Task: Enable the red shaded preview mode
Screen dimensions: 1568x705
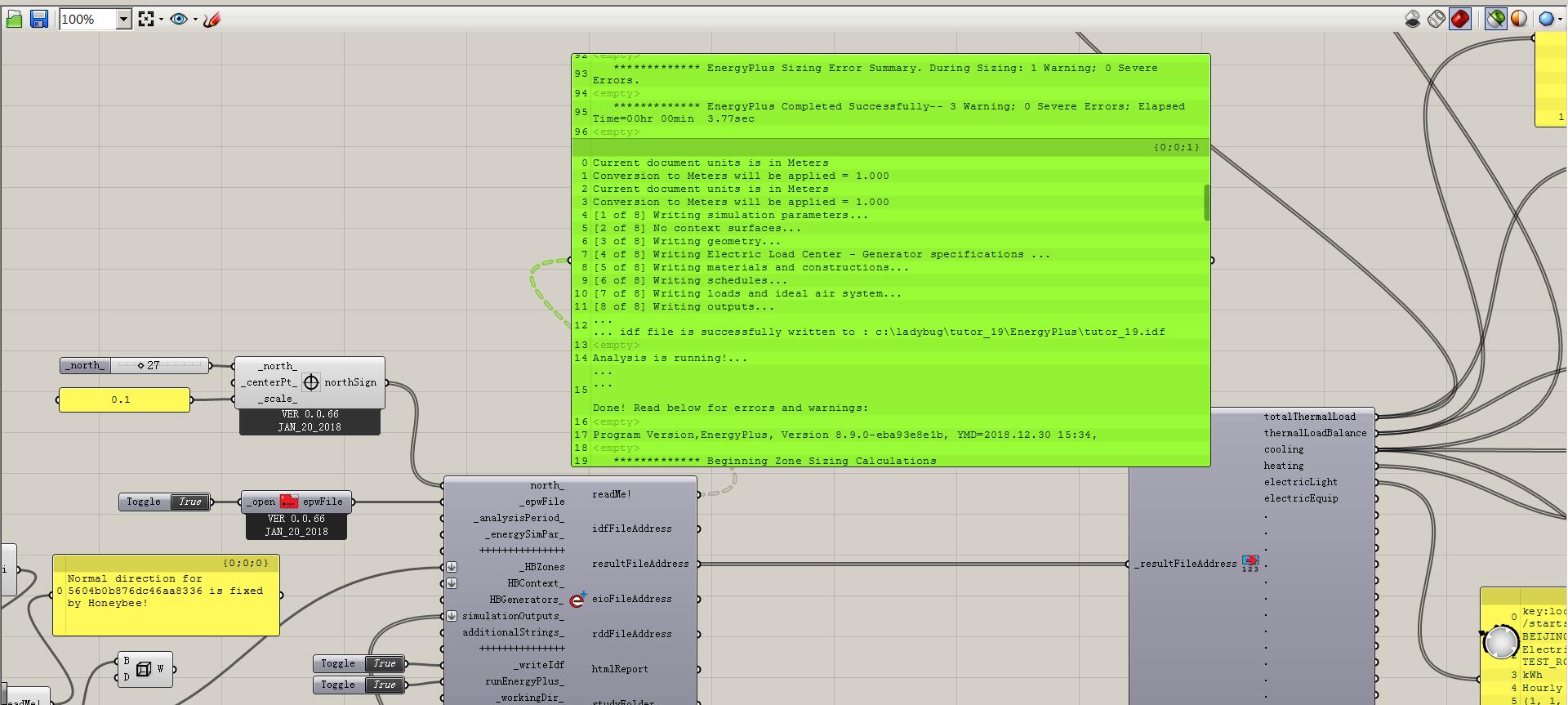Action: click(x=1460, y=19)
